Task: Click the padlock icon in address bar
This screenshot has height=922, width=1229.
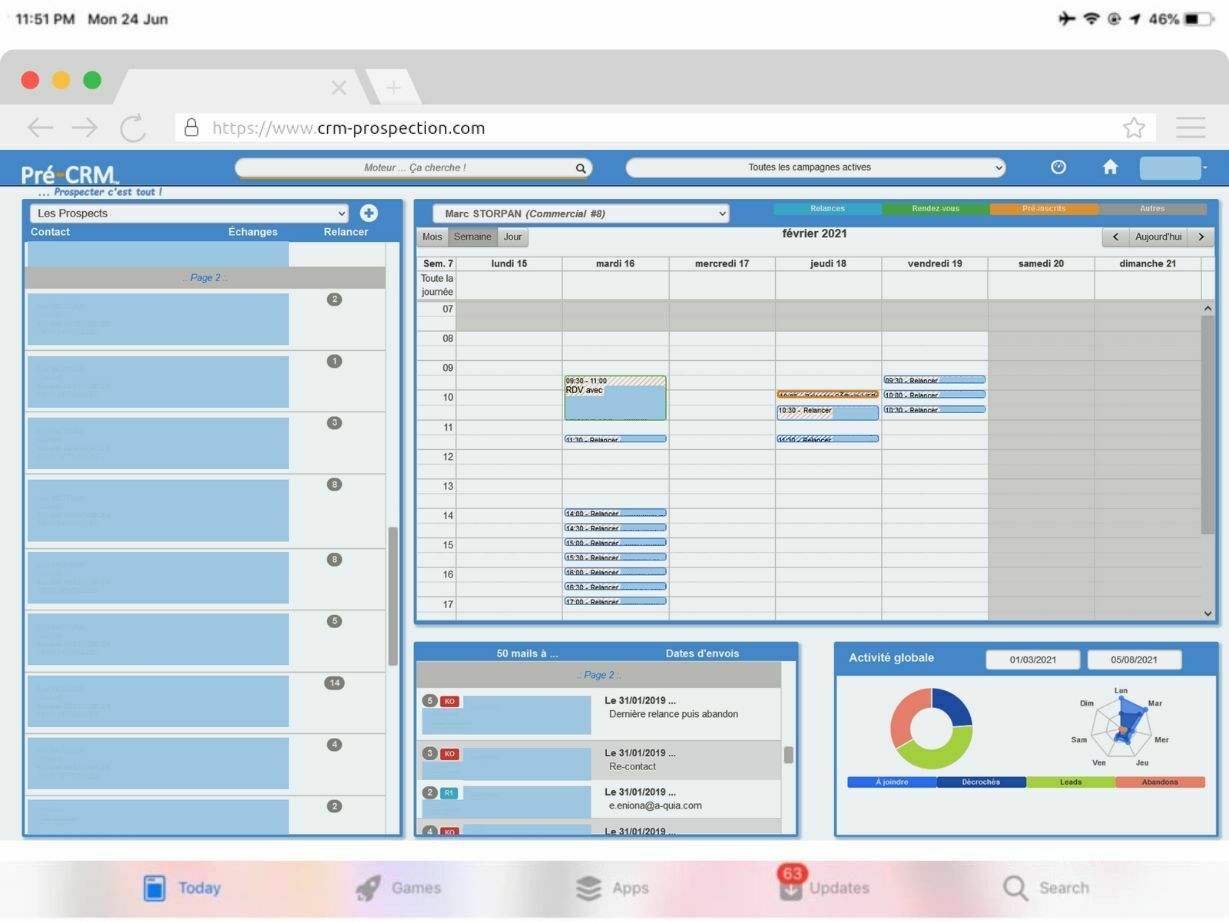Action: [192, 128]
